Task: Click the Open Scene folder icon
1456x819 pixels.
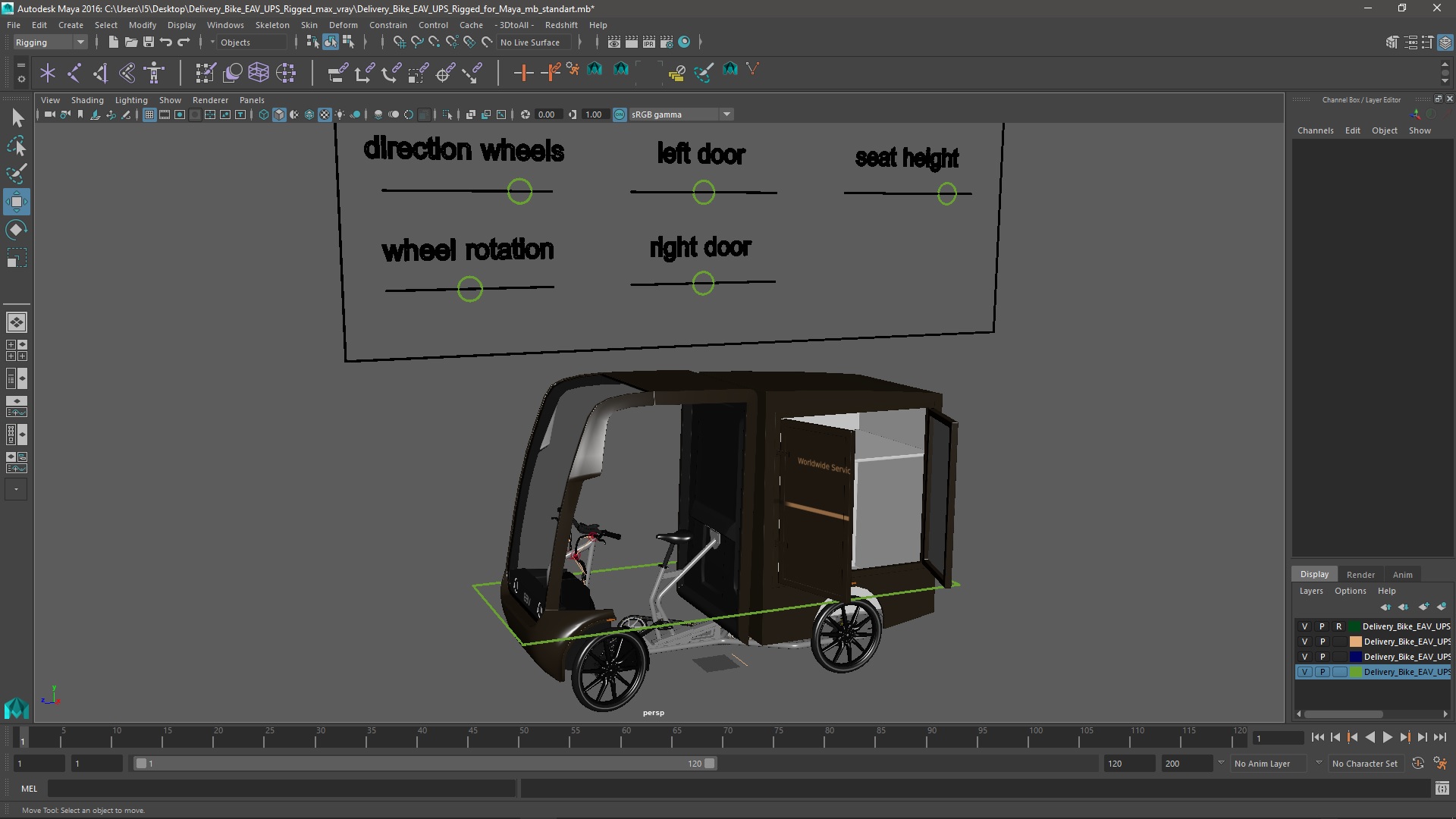Action: (x=130, y=42)
